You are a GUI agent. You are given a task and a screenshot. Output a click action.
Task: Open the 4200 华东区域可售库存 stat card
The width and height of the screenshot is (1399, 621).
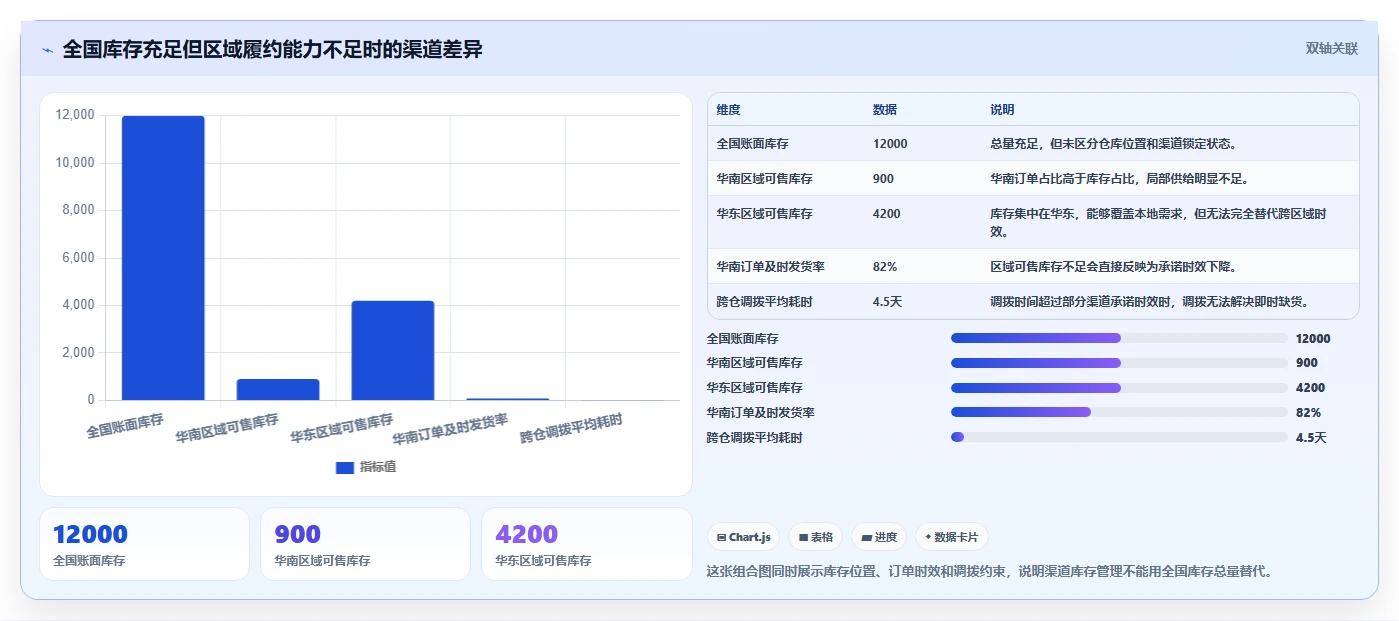[586, 544]
